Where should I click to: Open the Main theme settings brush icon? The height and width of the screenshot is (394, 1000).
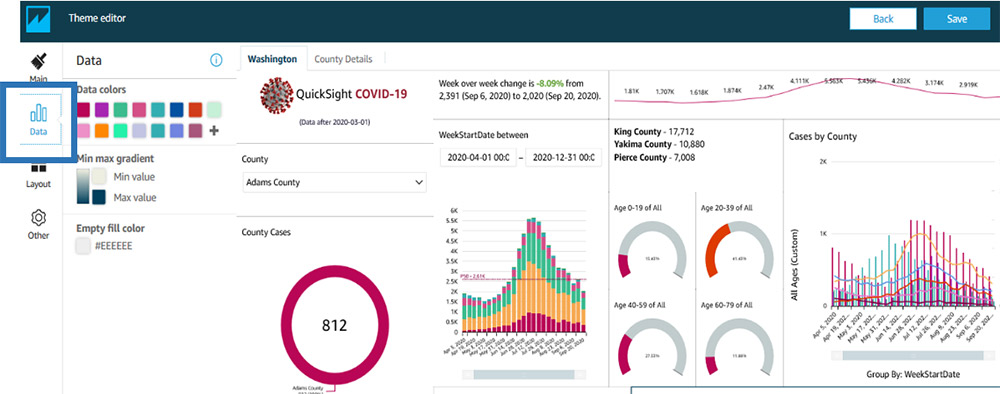tap(38, 62)
